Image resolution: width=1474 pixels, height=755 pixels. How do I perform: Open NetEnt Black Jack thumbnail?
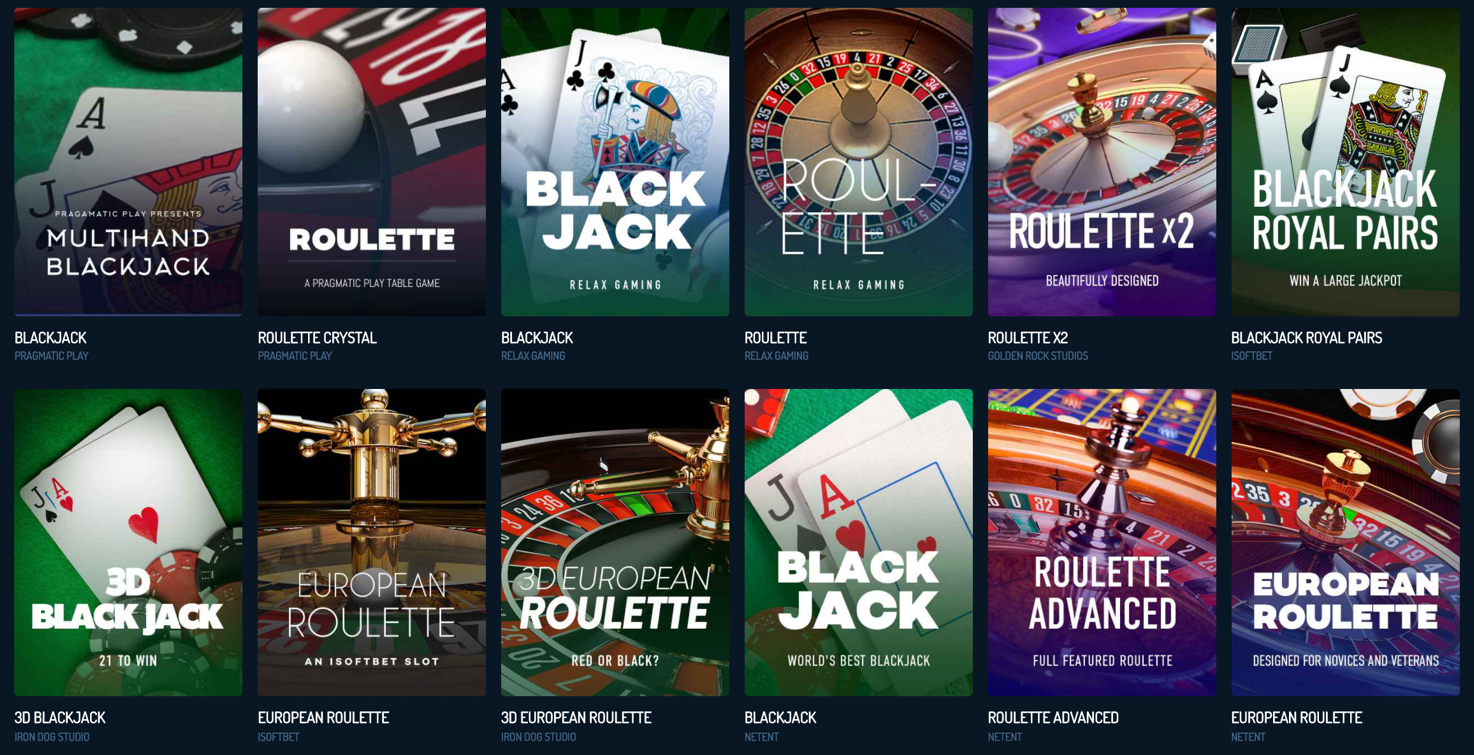(x=859, y=542)
